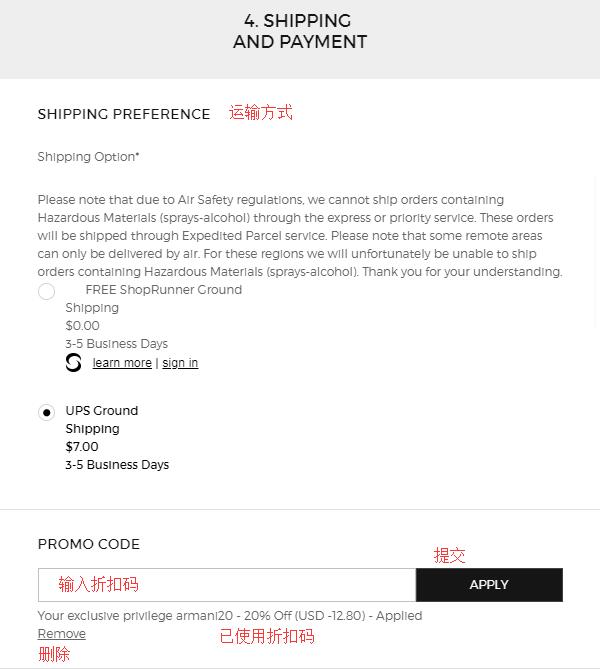Viewport: 600px width, 669px height.
Task: Follow the ShopRunner sign in link
Action: click(x=180, y=363)
